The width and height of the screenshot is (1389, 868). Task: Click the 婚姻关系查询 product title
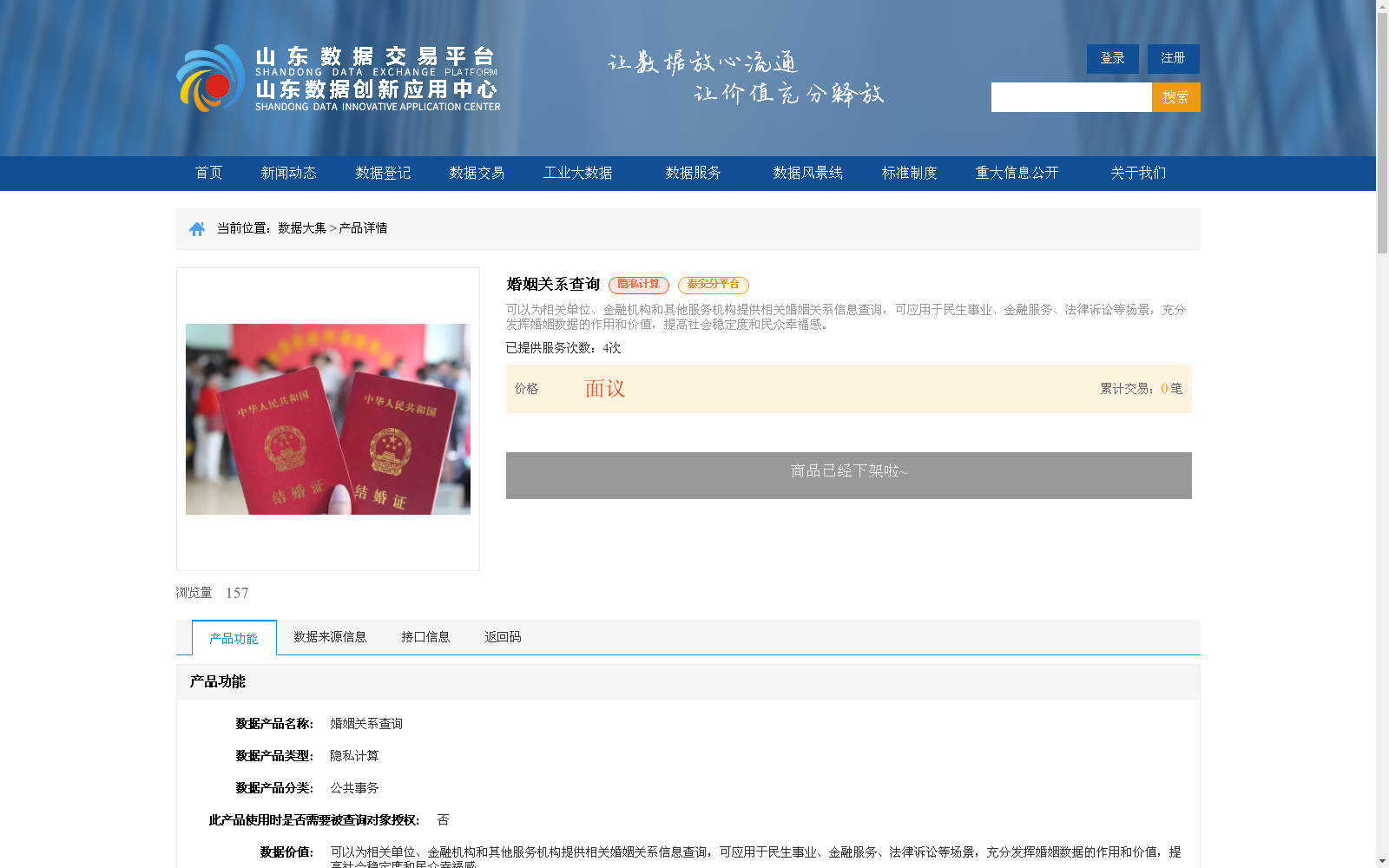[553, 285]
